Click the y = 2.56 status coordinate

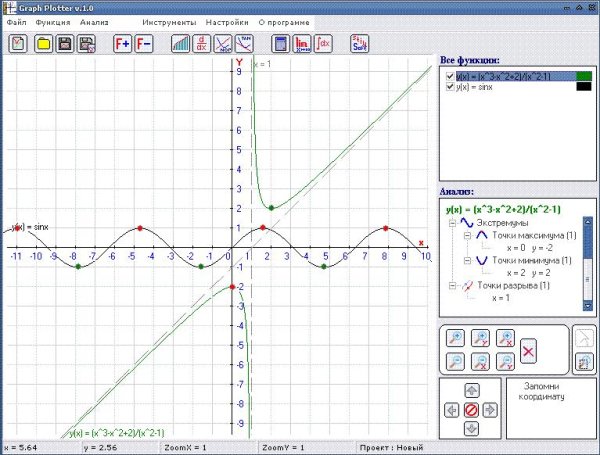pos(100,447)
